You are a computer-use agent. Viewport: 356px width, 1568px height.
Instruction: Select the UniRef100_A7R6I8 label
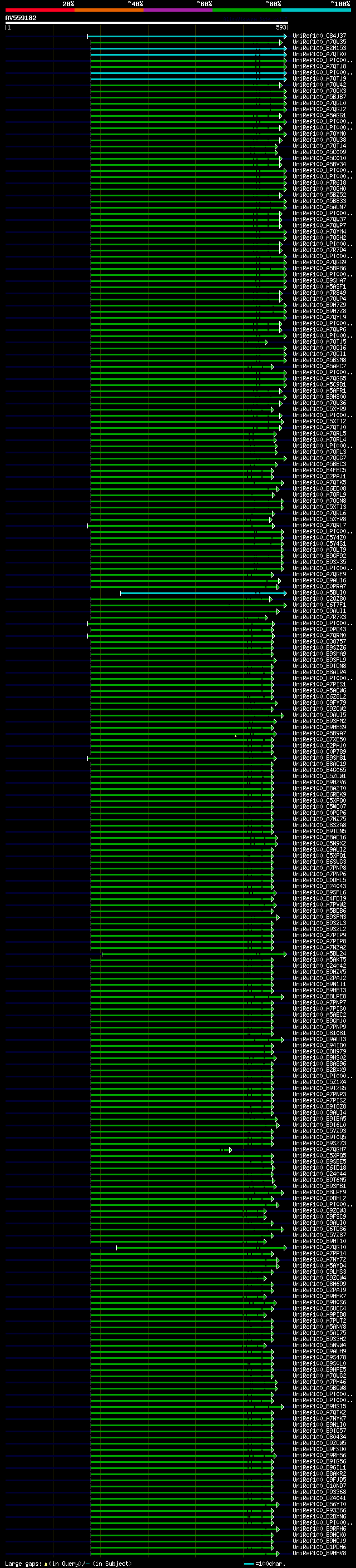(319, 182)
